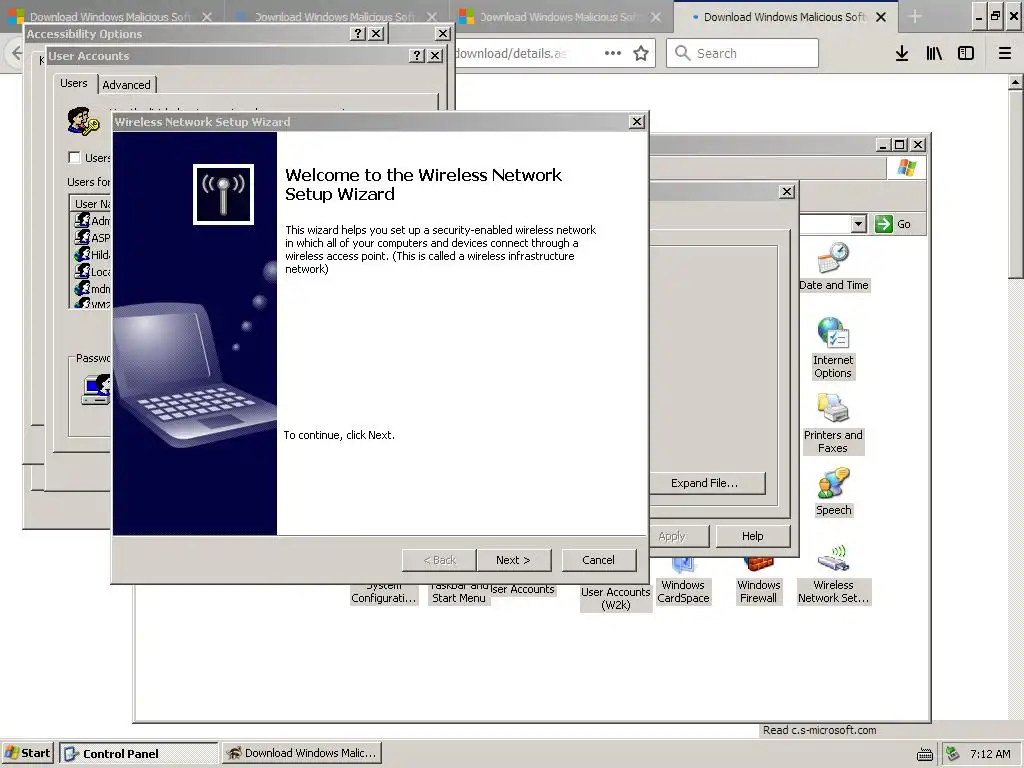Close the Wireless Network Setup Wizard window
Image resolution: width=1024 pixels, height=768 pixels.
point(637,121)
